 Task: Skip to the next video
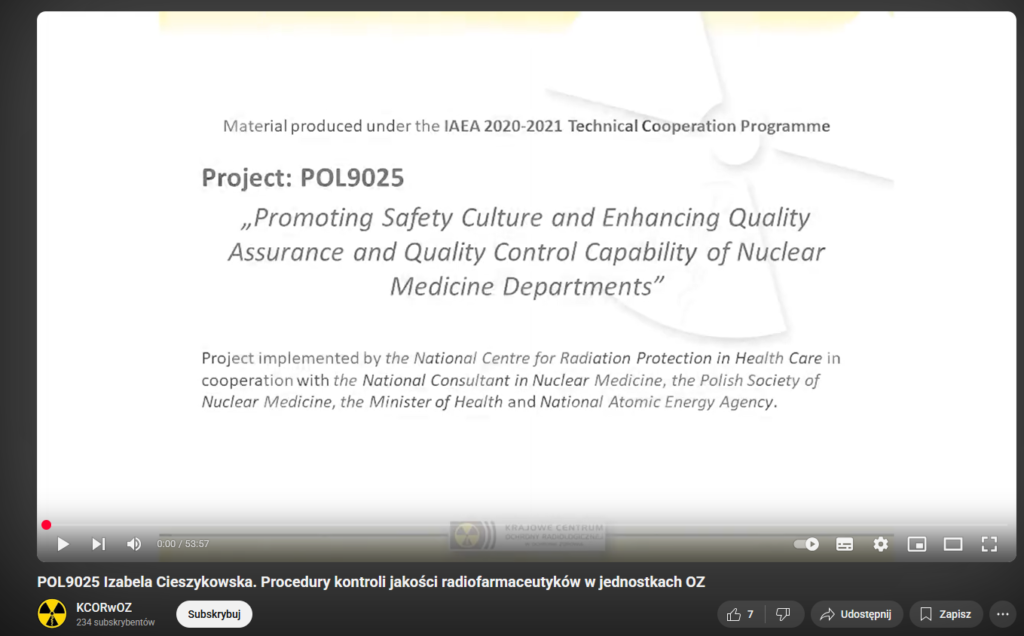(98, 544)
